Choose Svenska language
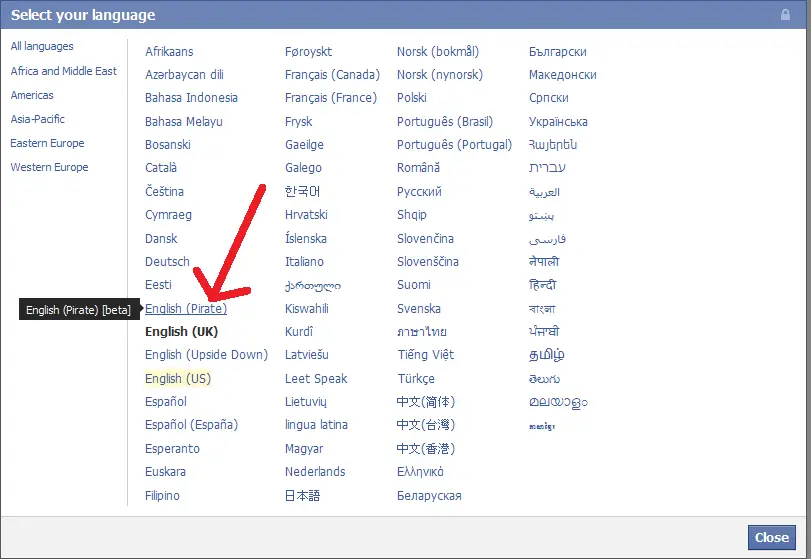This screenshot has height=559, width=812. (x=418, y=309)
